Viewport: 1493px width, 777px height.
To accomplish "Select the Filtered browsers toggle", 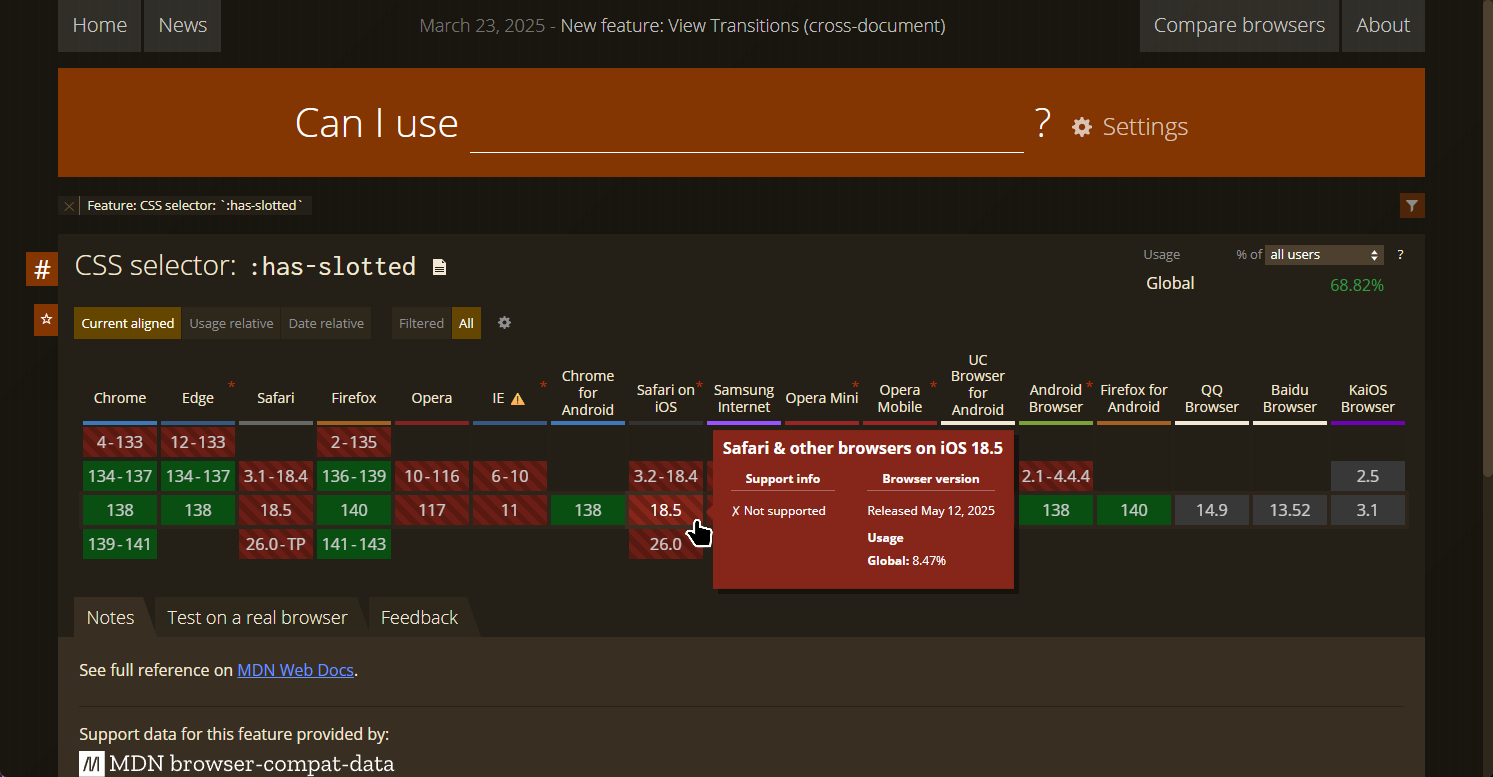I will pyautogui.click(x=421, y=323).
